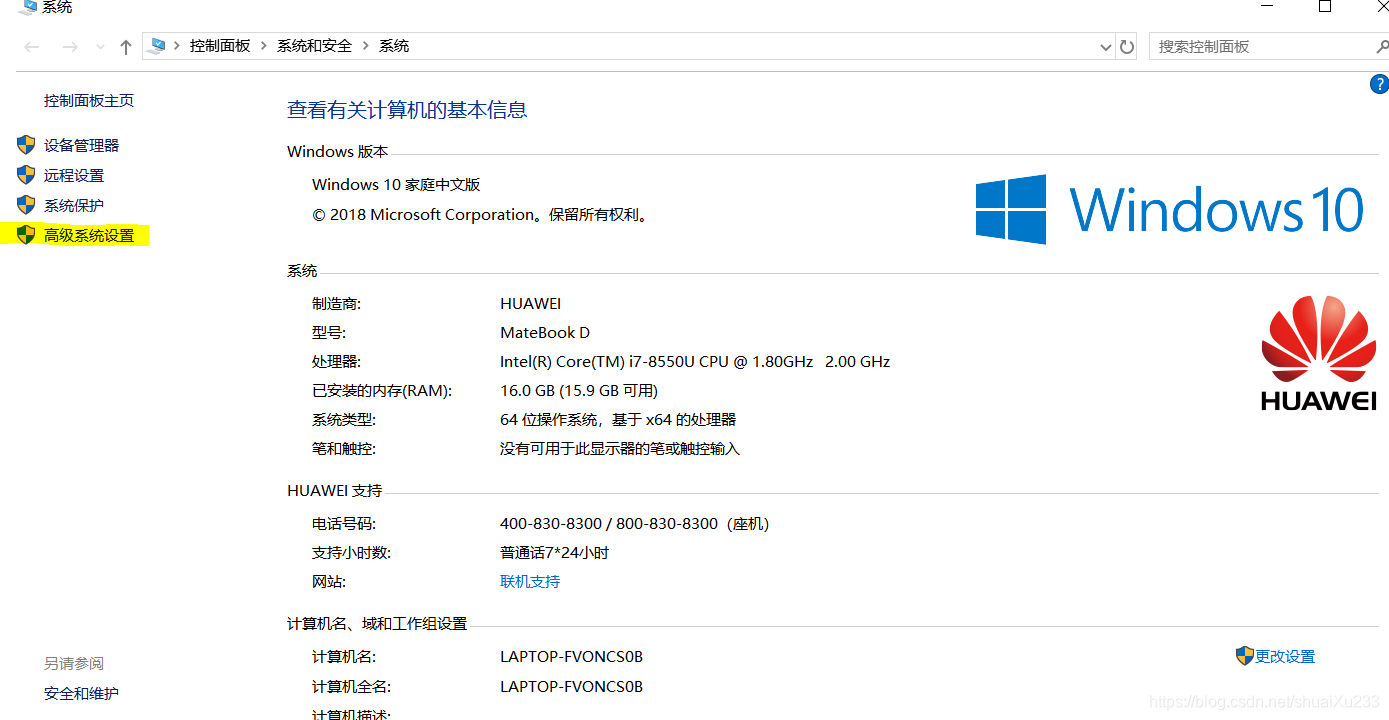The image size is (1389, 720).
Task: Go forward with the right arrow button
Action: pos(69,47)
